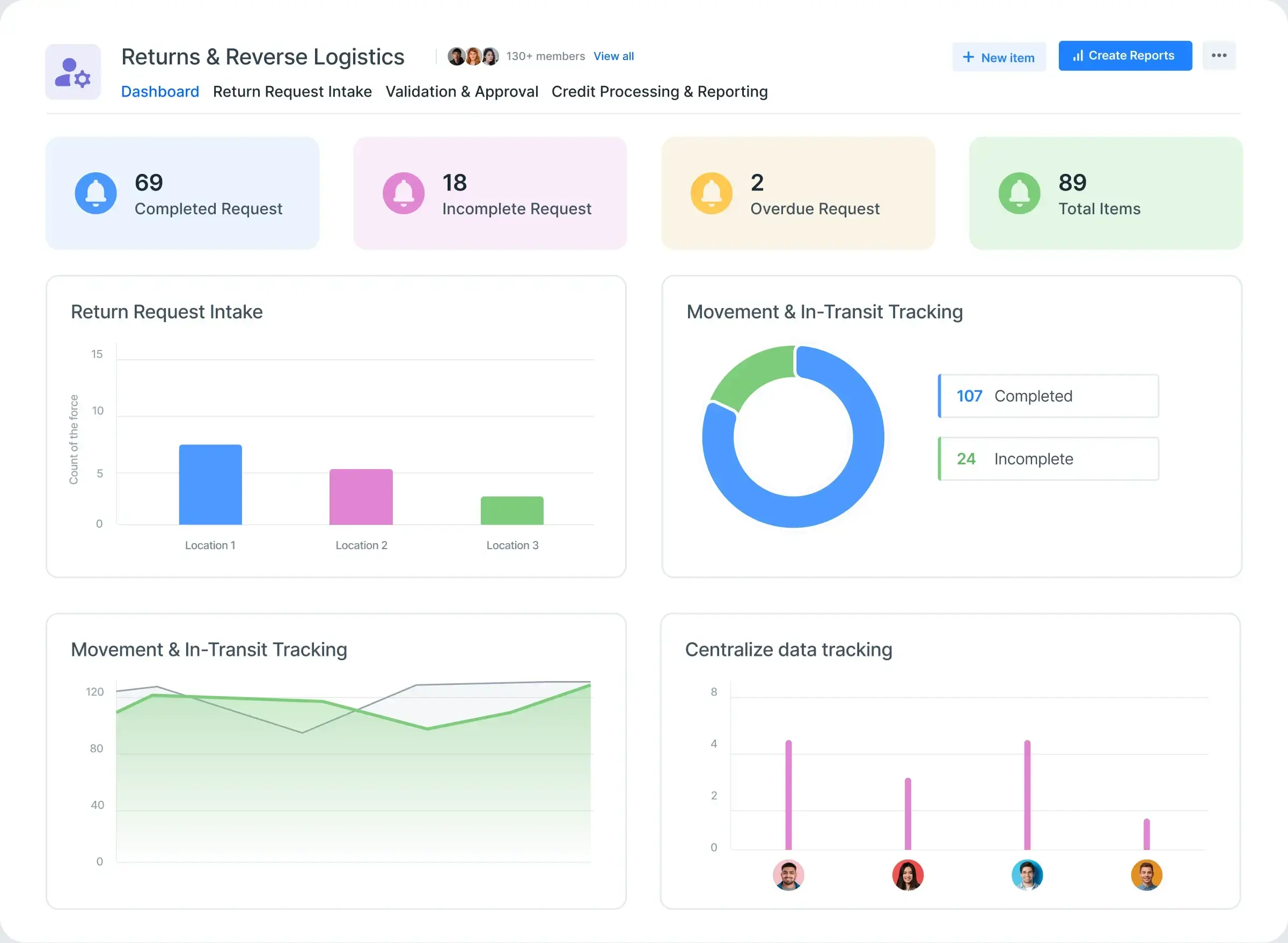The height and width of the screenshot is (943, 1288).
Task: Click the member avatars group in header
Action: (472, 56)
